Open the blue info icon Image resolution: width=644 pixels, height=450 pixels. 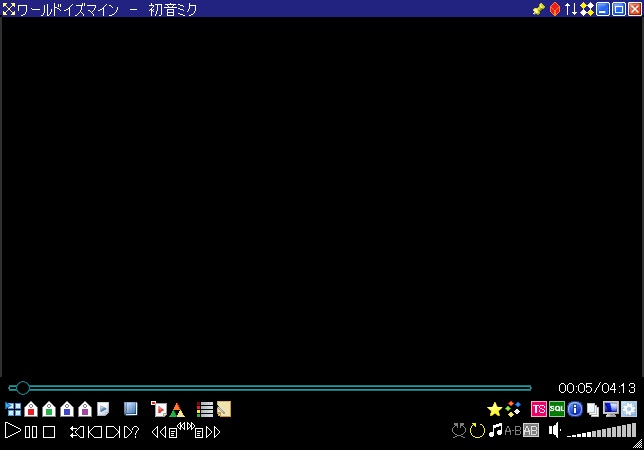click(x=575, y=409)
